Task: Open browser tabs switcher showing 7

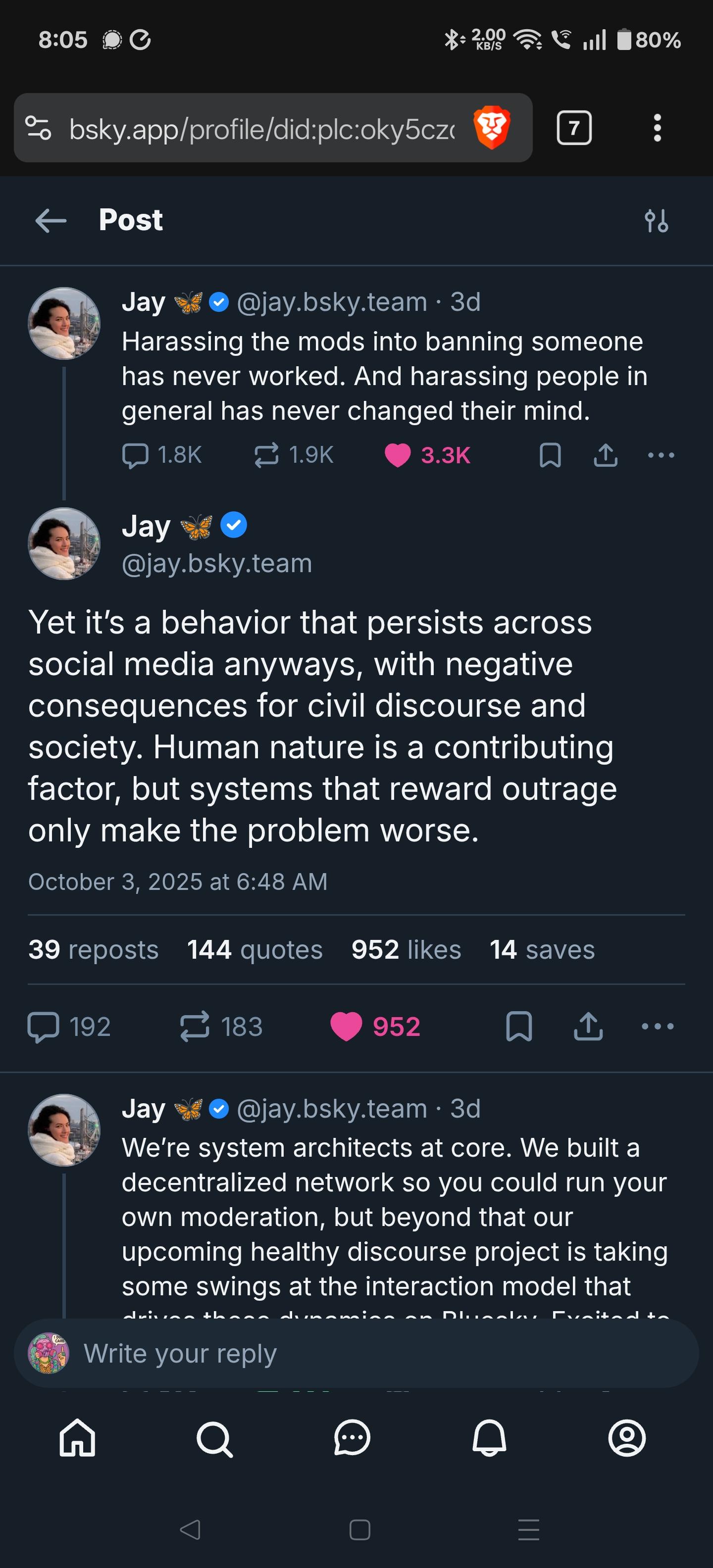Action: 573,128
